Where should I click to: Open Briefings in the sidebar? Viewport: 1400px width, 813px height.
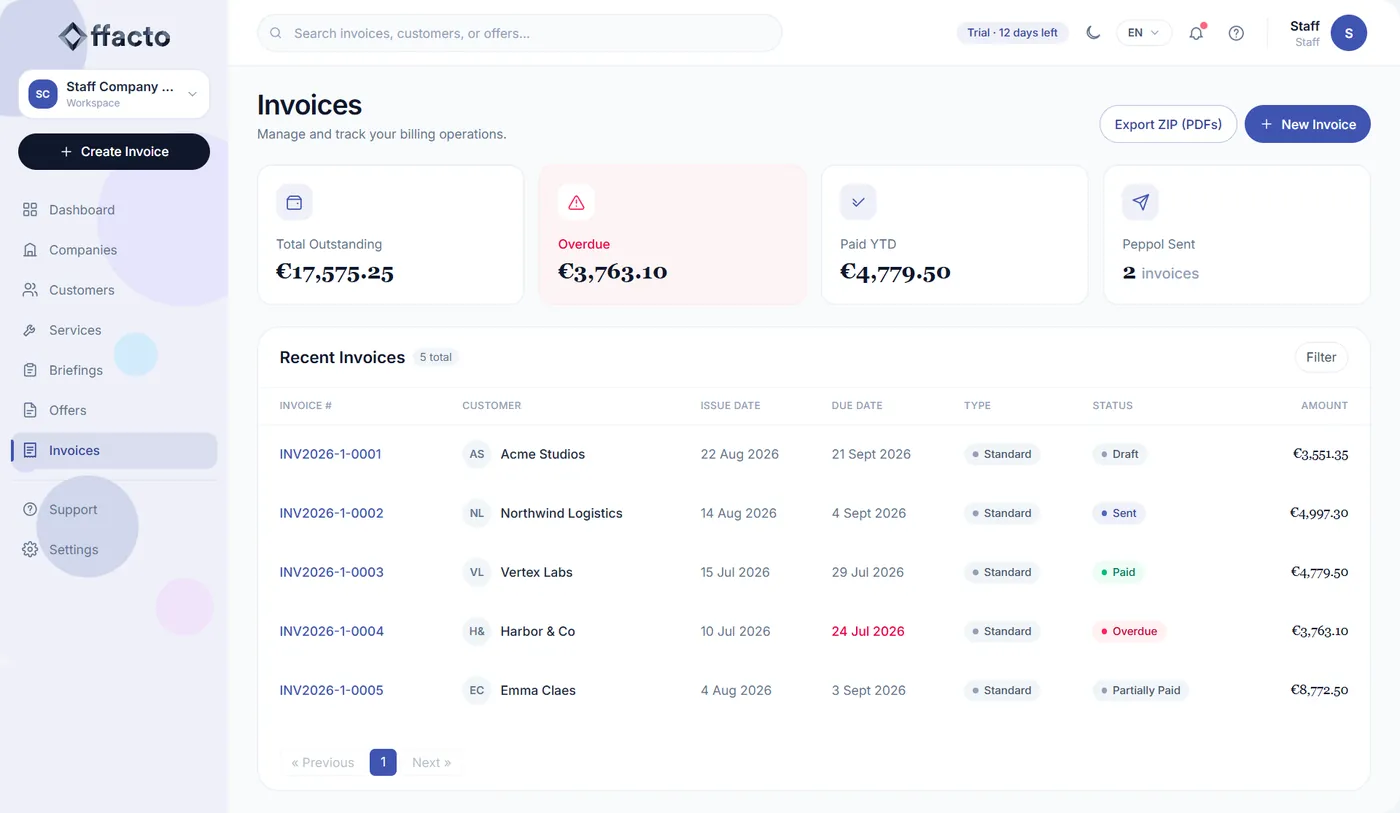click(114, 370)
